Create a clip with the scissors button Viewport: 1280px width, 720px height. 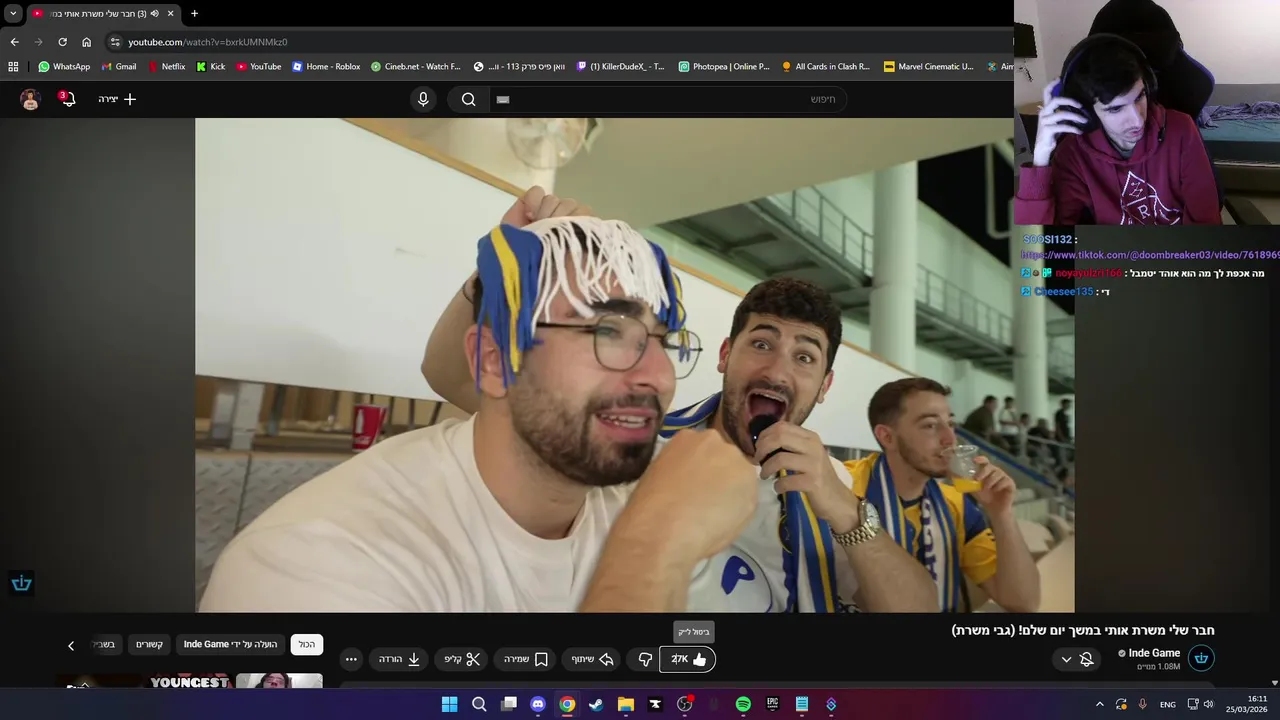coord(462,659)
